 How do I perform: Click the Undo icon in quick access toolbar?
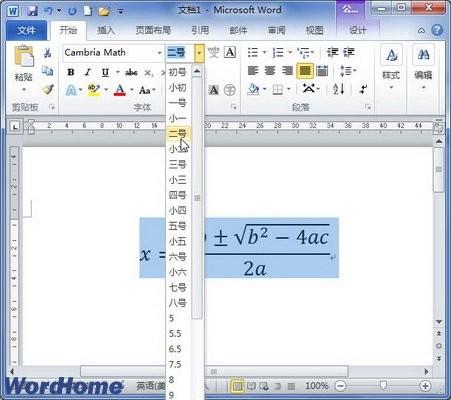[48, 11]
